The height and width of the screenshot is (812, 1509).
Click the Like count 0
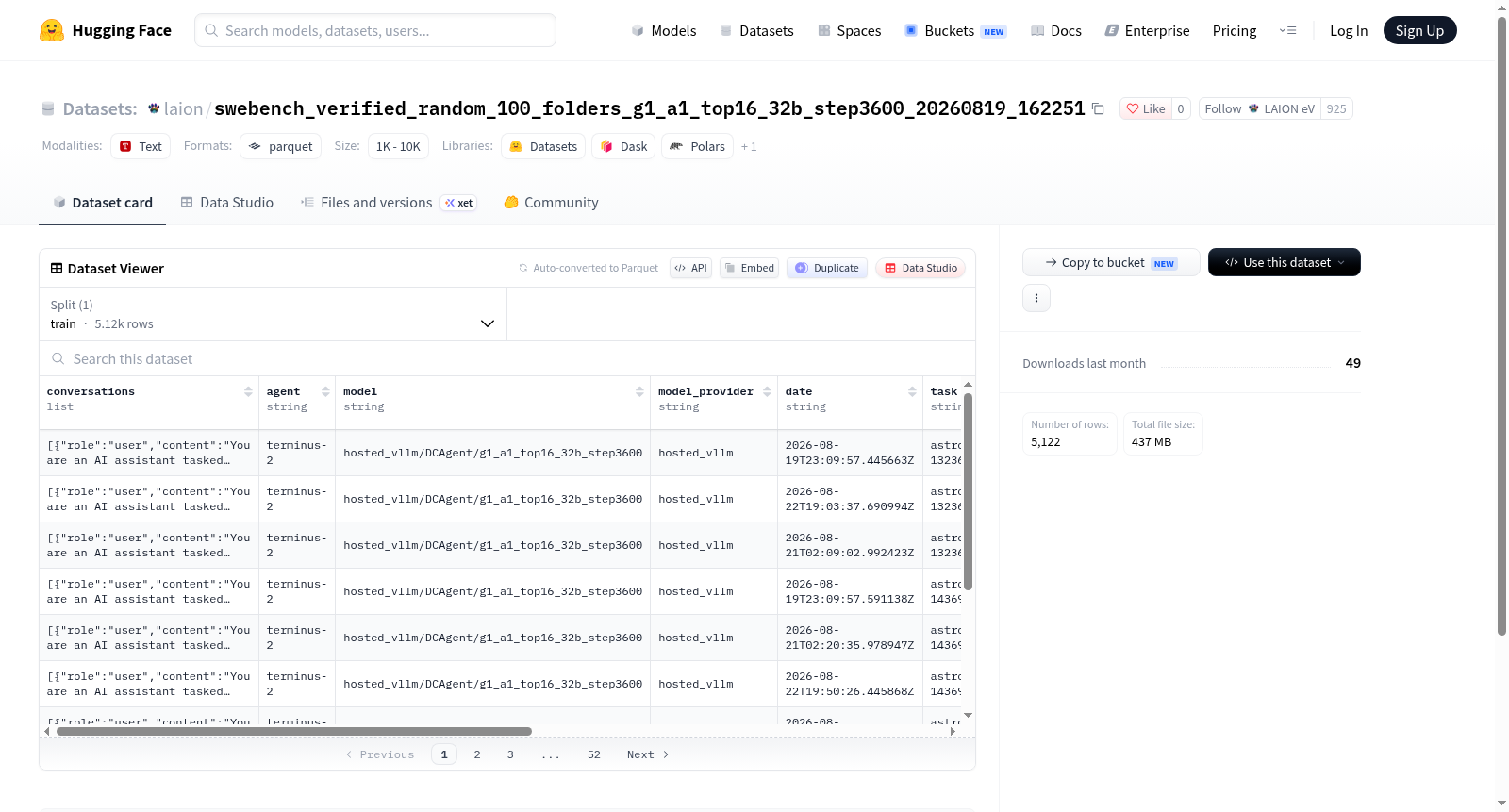tap(1181, 108)
